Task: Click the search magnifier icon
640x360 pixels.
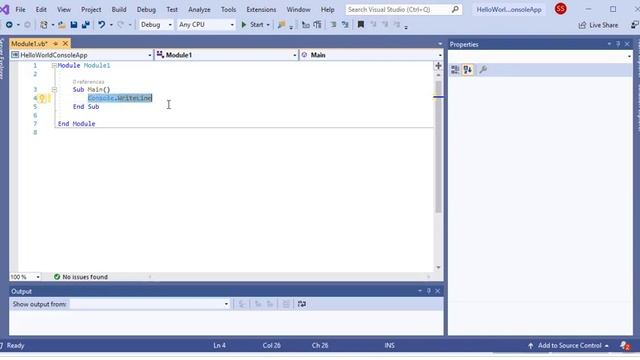Action: pyautogui.click(x=455, y=9)
